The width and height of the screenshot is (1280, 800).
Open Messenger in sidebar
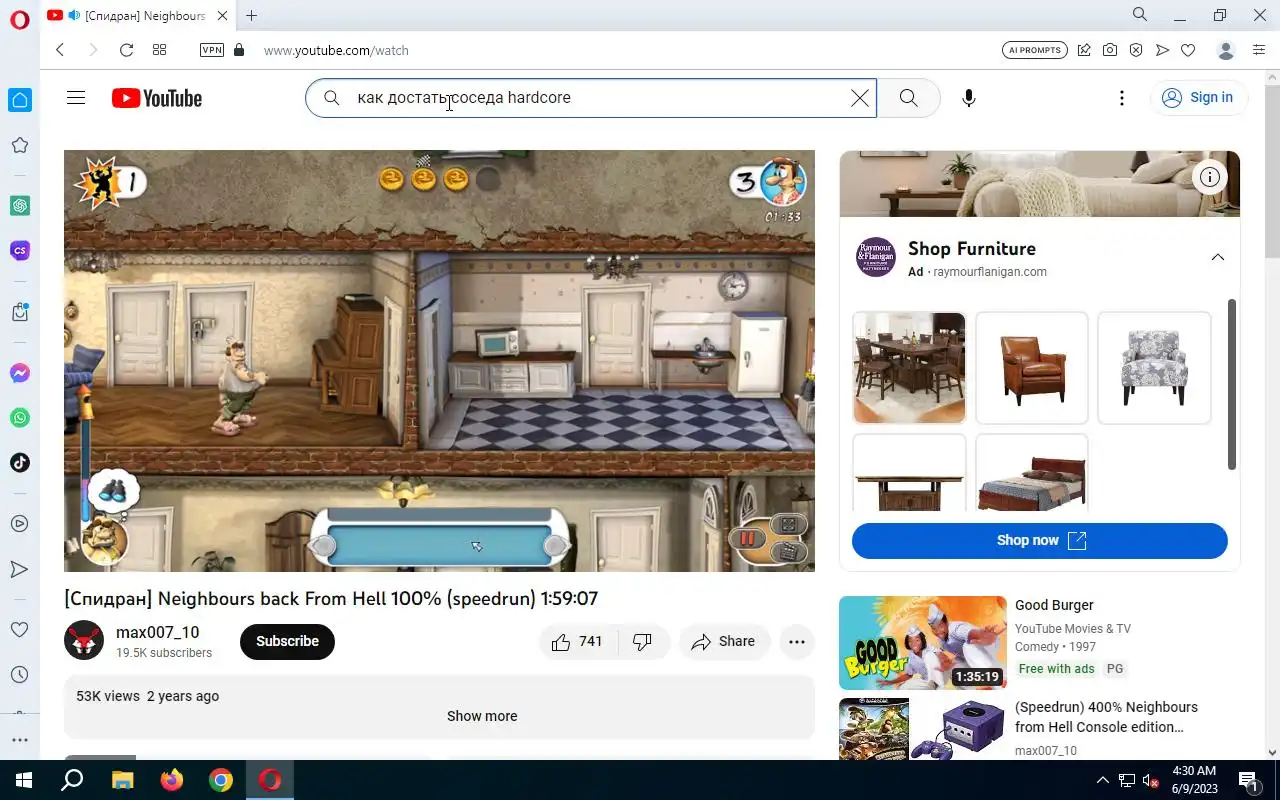[x=19, y=373]
